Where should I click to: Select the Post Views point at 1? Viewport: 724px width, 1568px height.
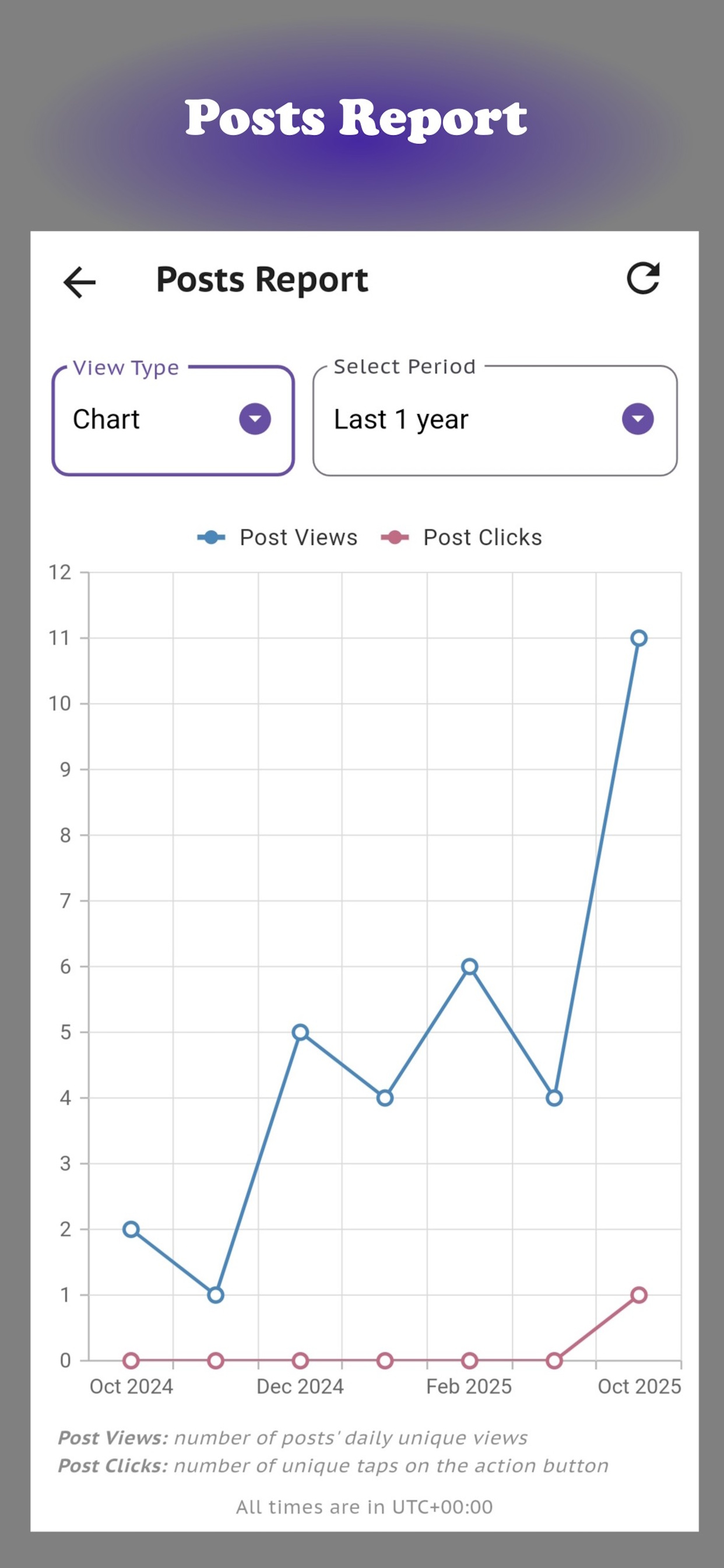[215, 1294]
